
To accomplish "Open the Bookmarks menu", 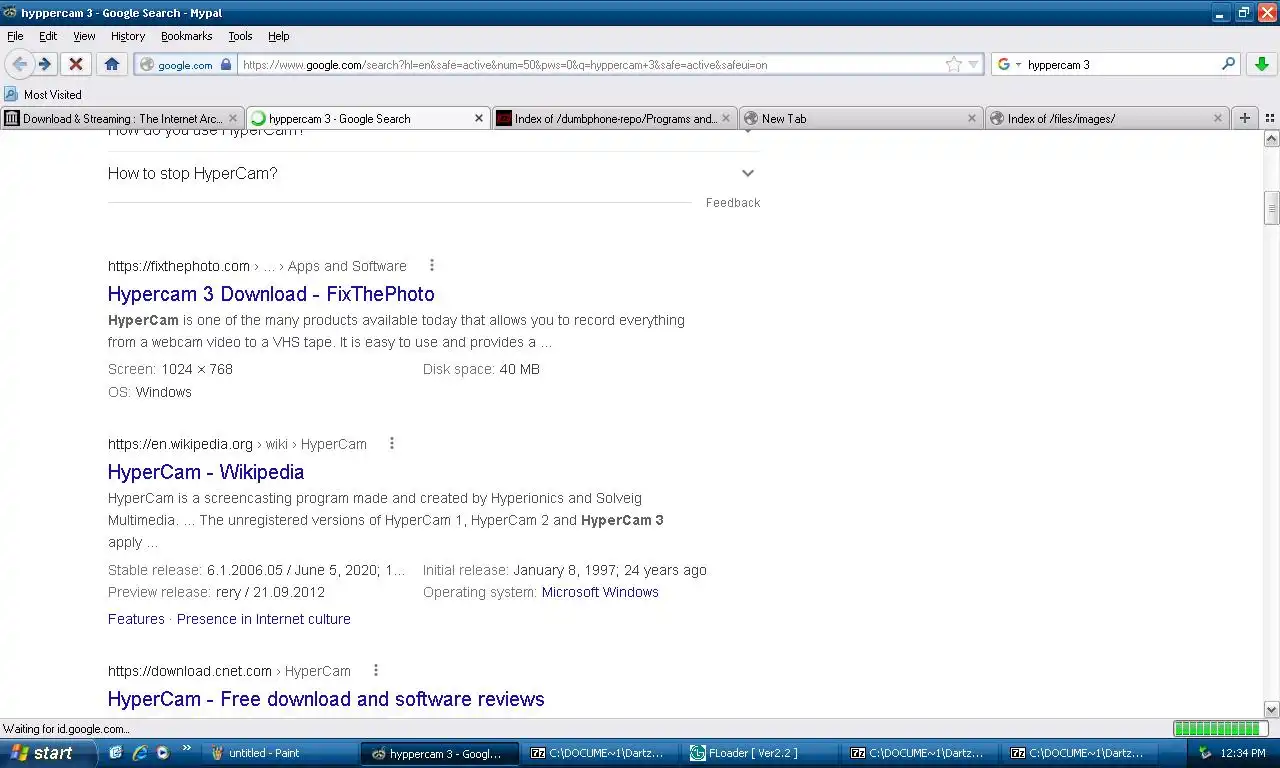I will point(186,36).
